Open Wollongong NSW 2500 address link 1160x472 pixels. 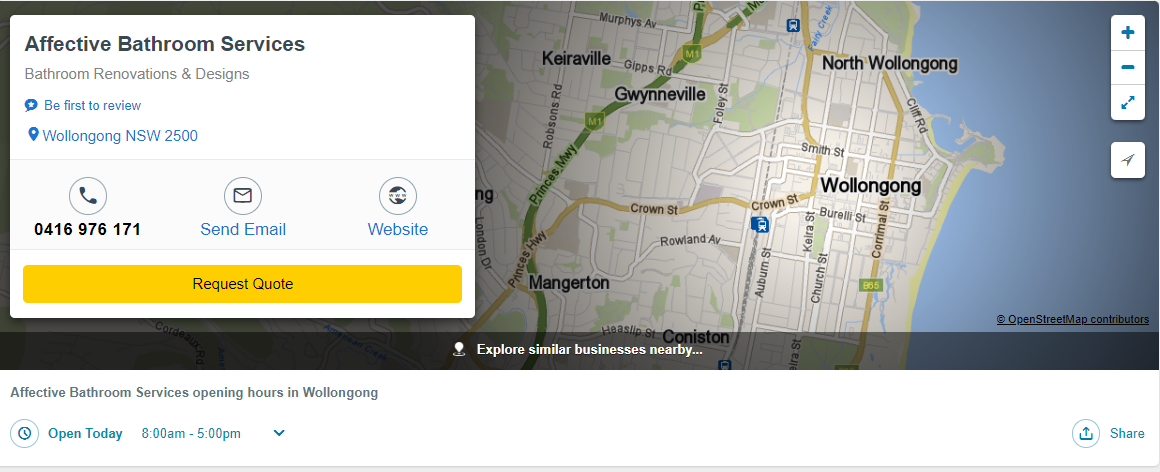pos(120,135)
